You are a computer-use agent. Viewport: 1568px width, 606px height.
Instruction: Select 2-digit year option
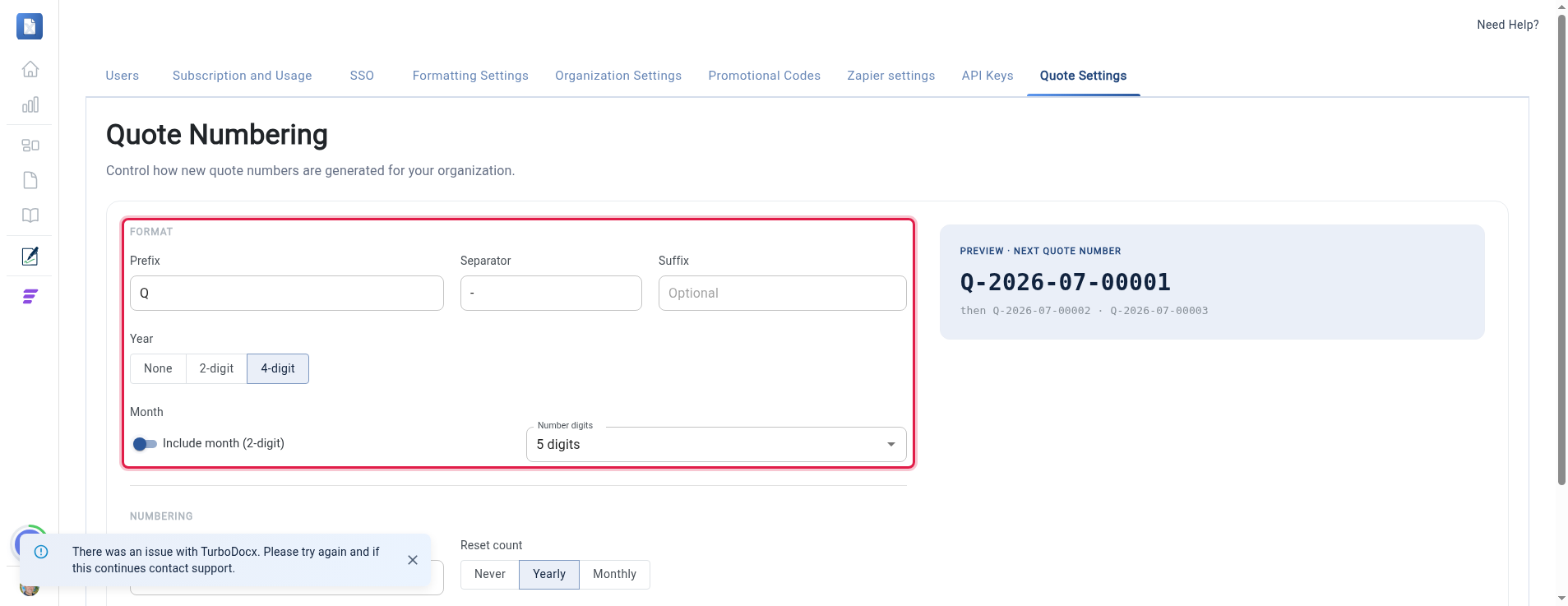(x=216, y=368)
